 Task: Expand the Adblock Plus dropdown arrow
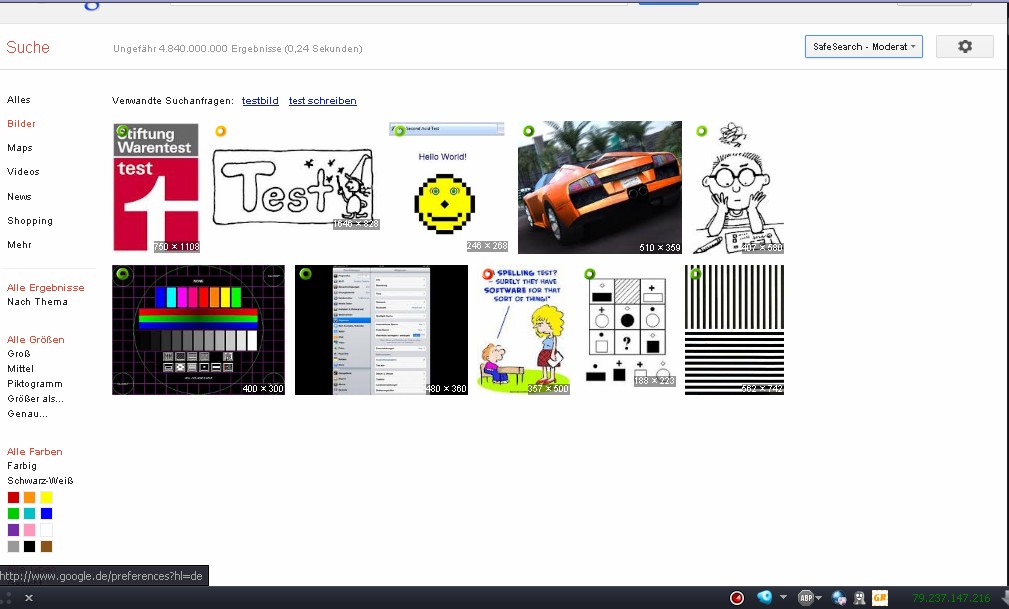pos(819,598)
